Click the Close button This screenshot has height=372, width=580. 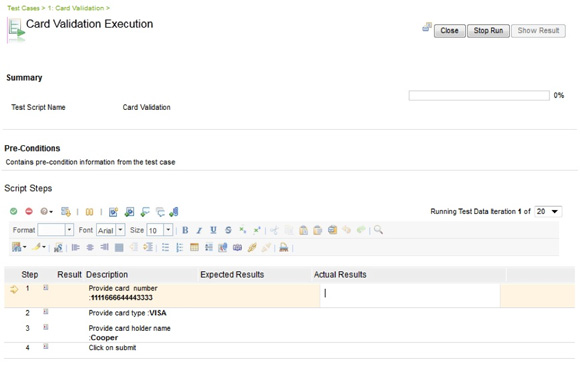click(x=449, y=31)
